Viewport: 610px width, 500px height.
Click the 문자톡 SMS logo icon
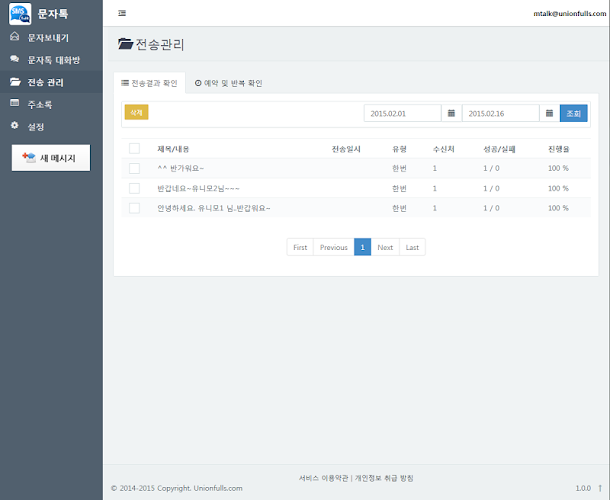19,13
